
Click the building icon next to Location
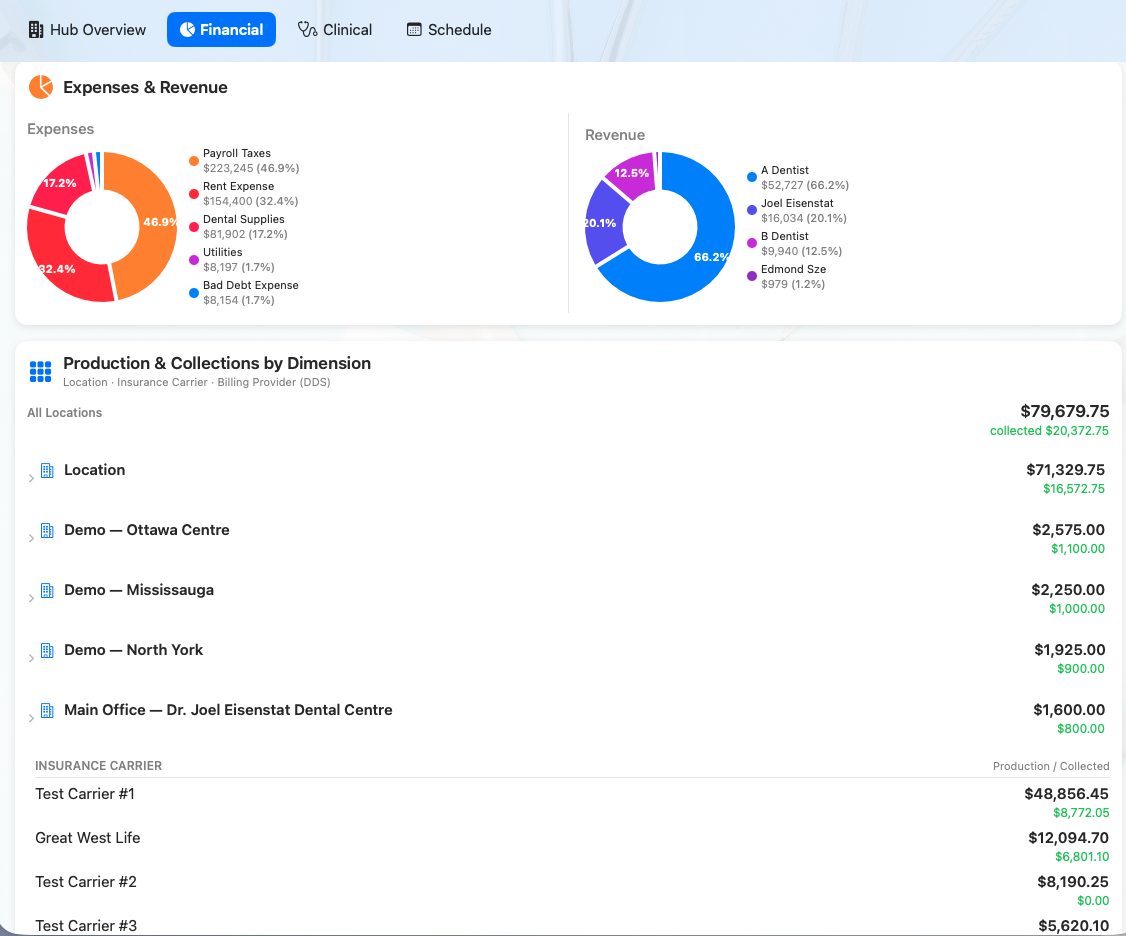[47, 471]
